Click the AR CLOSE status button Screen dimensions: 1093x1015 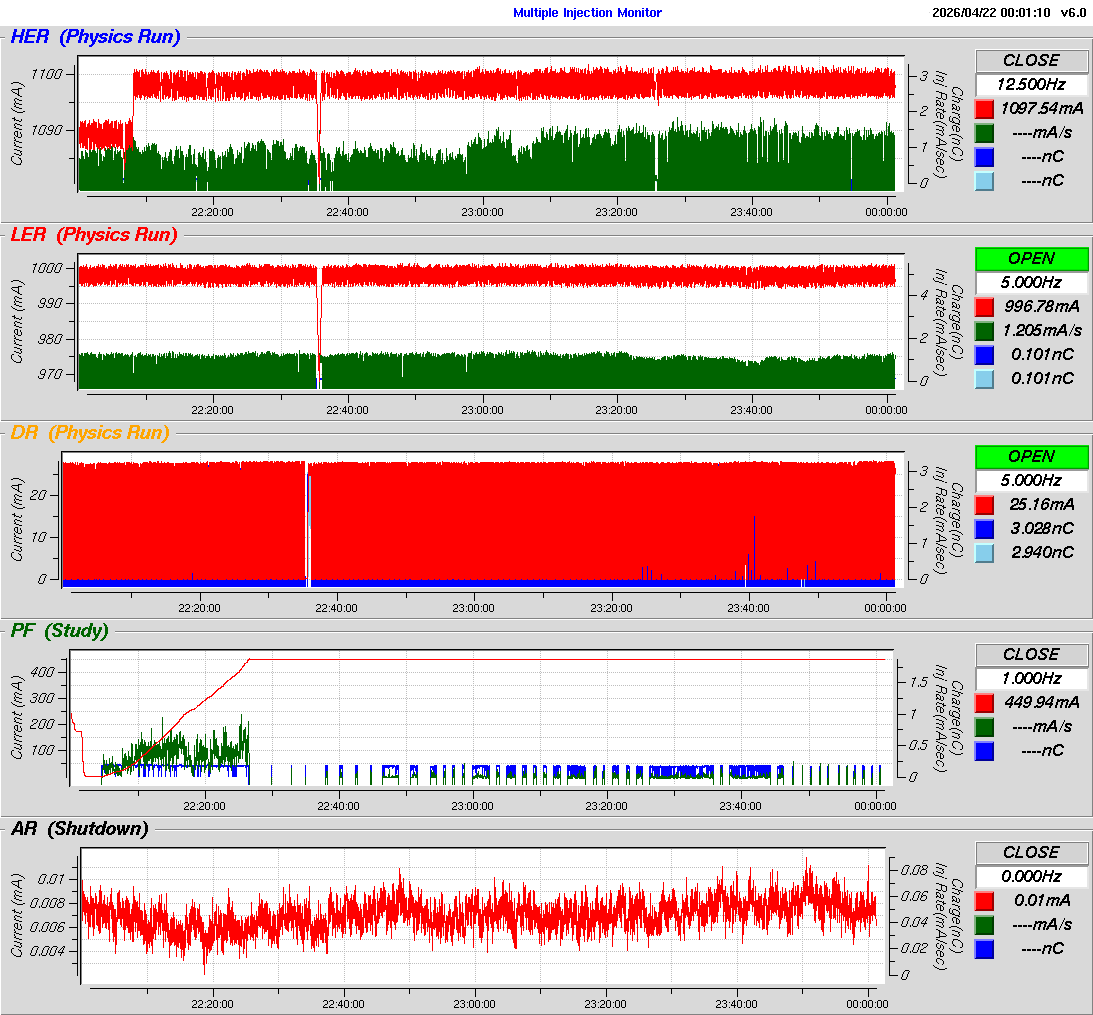click(1031, 852)
